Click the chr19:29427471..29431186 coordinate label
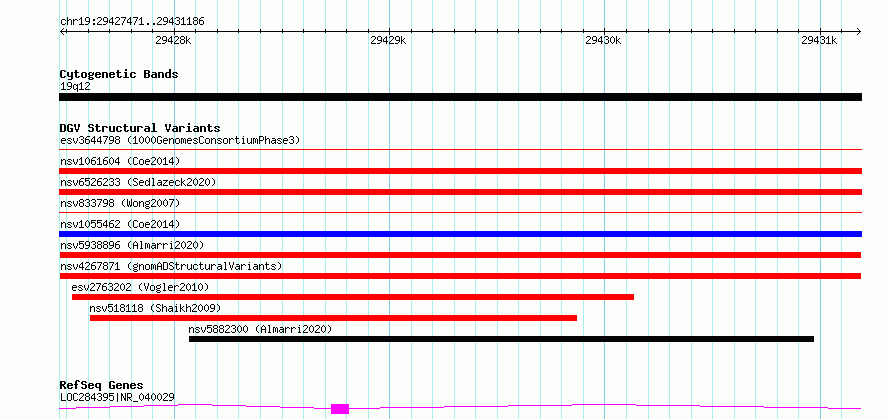This screenshot has width=890, height=419. (132, 22)
